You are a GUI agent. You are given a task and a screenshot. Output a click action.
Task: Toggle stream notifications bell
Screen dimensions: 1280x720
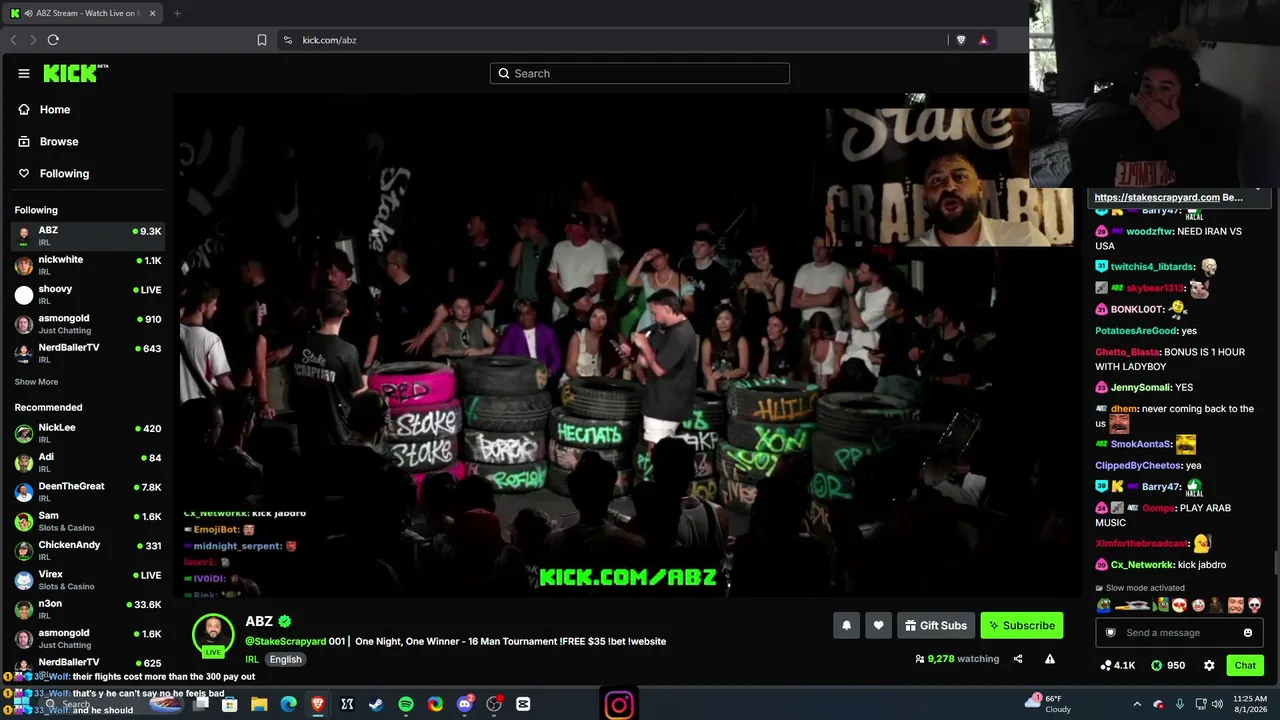coord(846,626)
